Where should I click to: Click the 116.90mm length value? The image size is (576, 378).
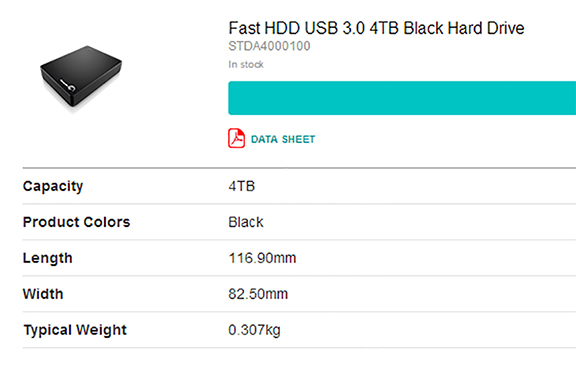click(262, 258)
